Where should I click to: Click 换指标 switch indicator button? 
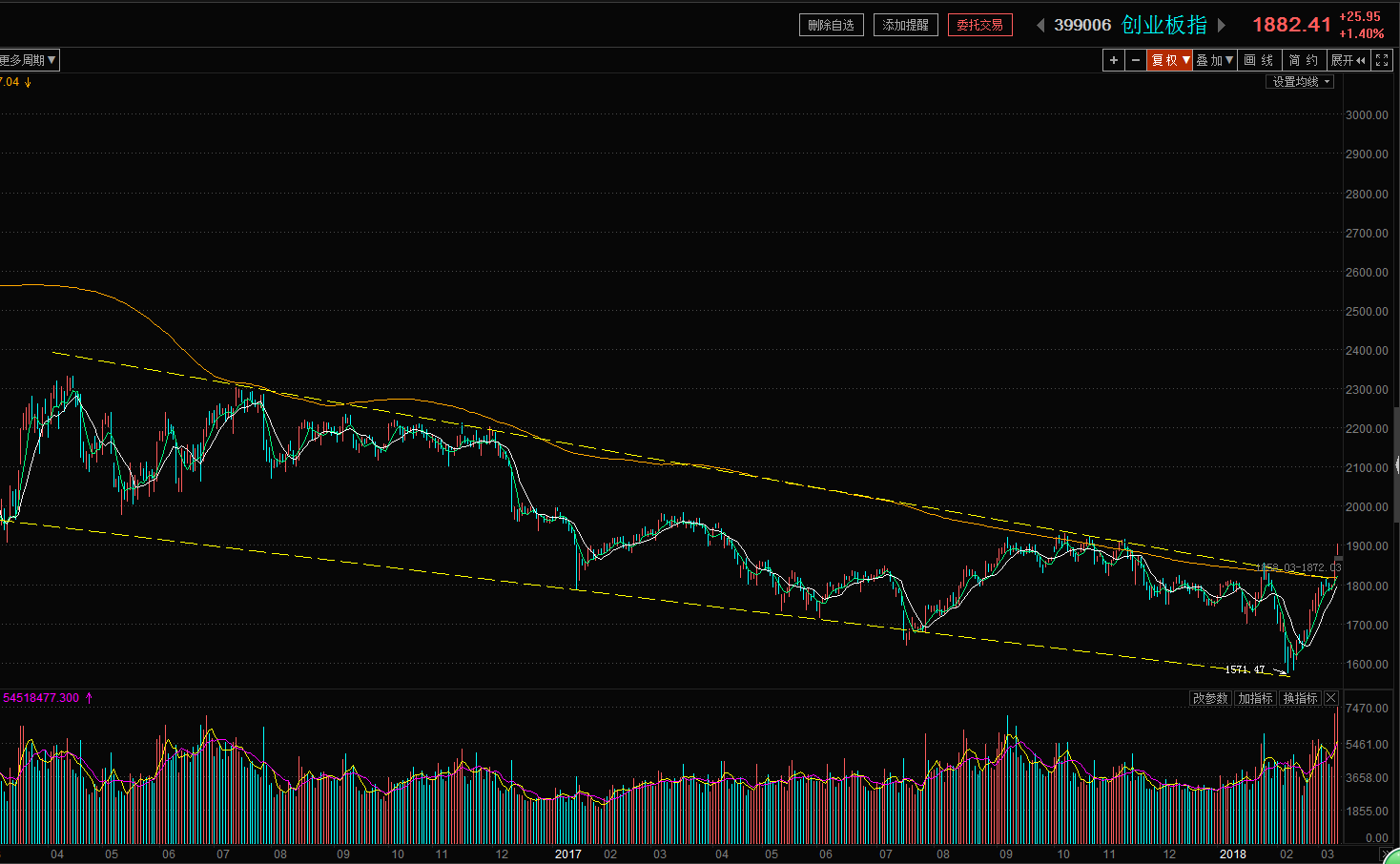point(1300,698)
